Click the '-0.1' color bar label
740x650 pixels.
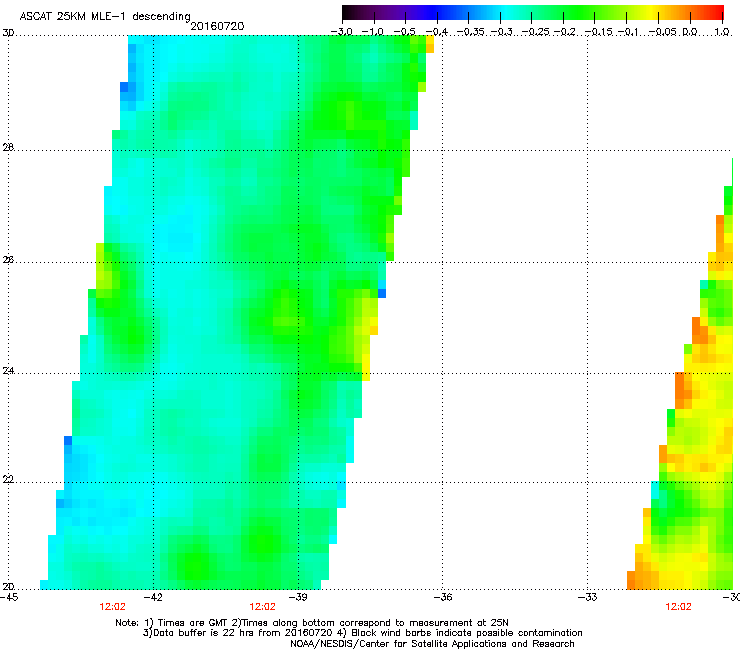(628, 32)
